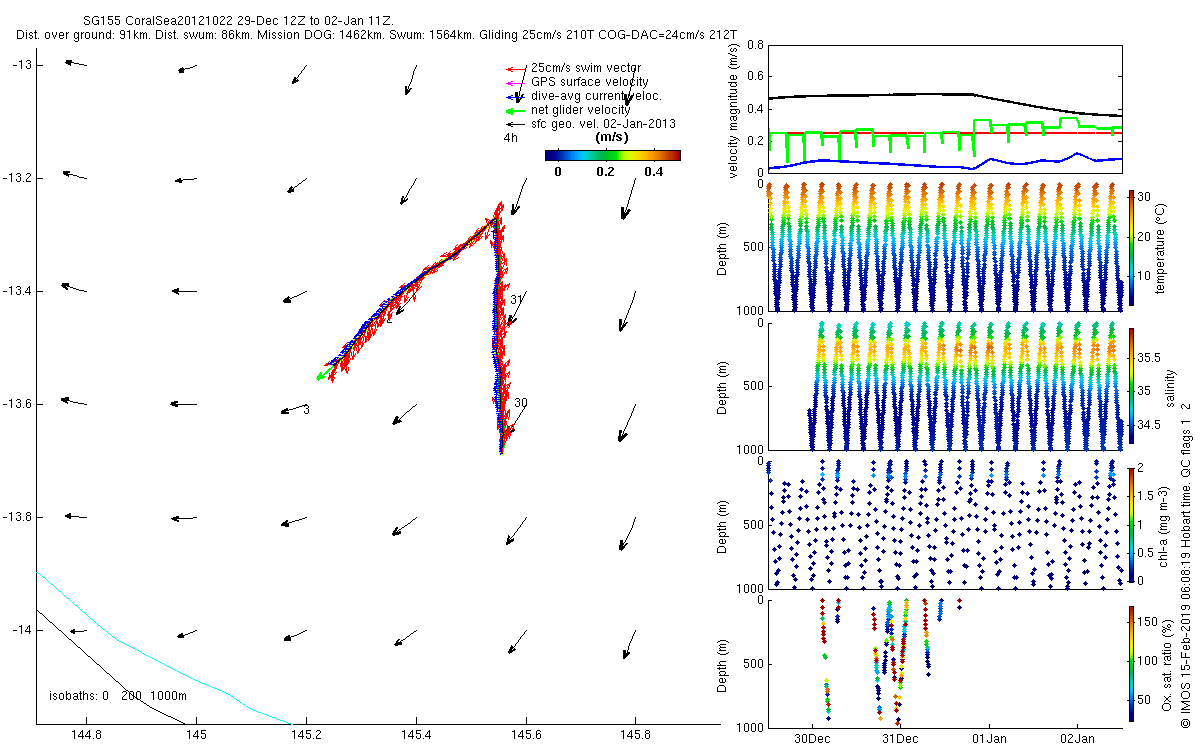Click the track day marker labeled 30
The width and height of the screenshot is (1200, 750).
(x=520, y=403)
